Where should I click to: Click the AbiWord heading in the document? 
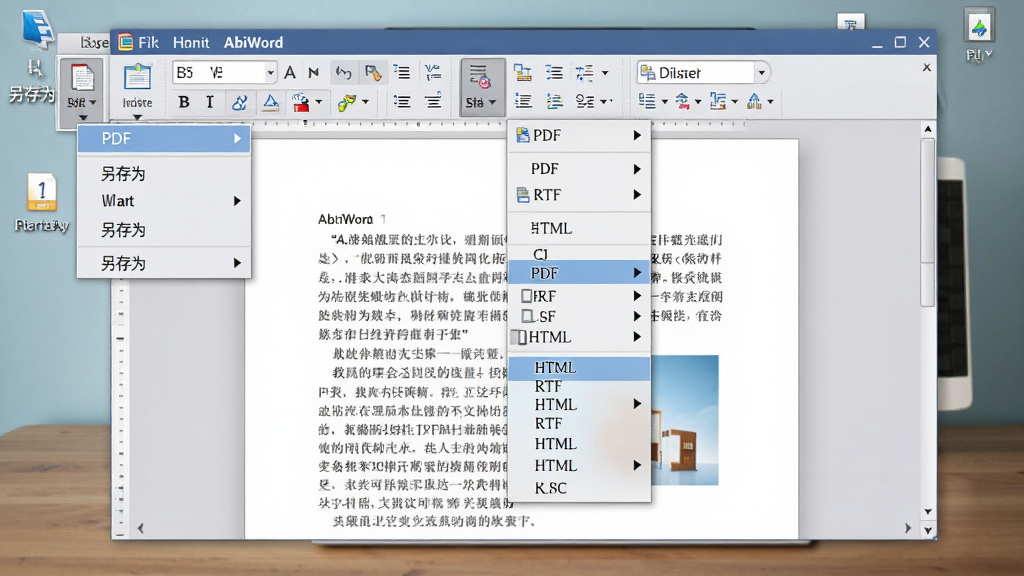(345, 219)
